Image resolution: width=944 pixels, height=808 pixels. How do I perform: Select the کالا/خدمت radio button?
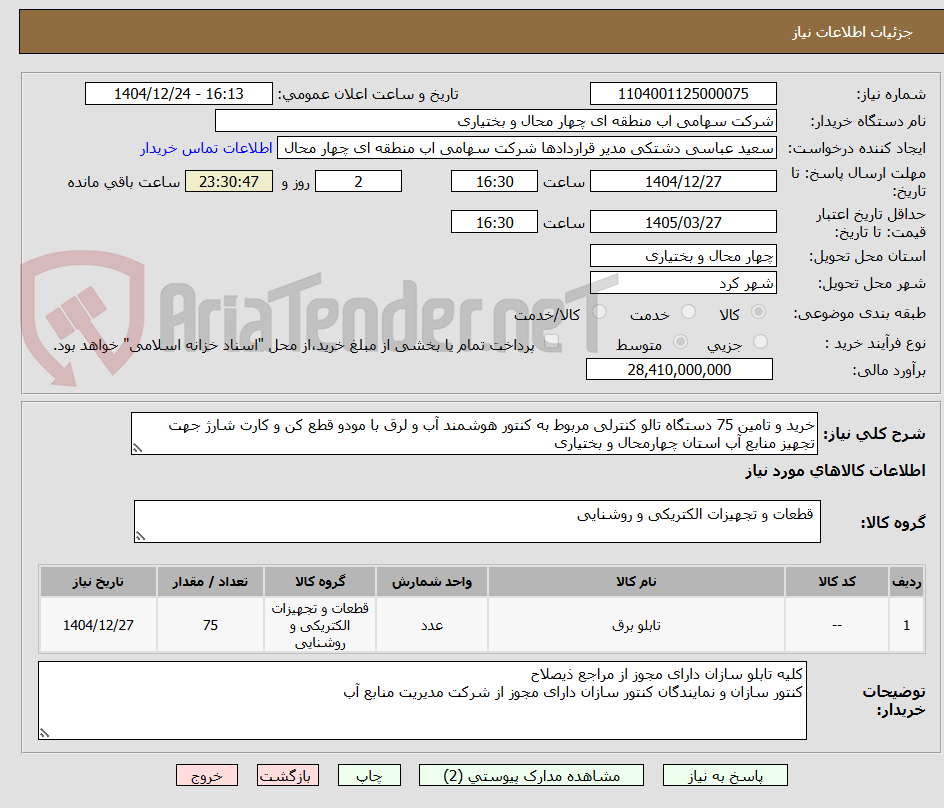pos(599,312)
